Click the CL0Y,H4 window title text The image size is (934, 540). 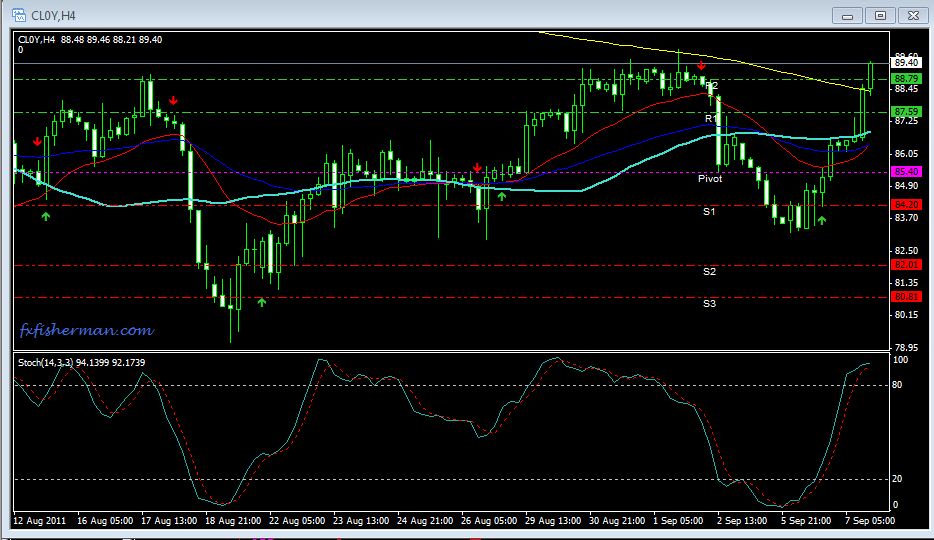tap(53, 15)
